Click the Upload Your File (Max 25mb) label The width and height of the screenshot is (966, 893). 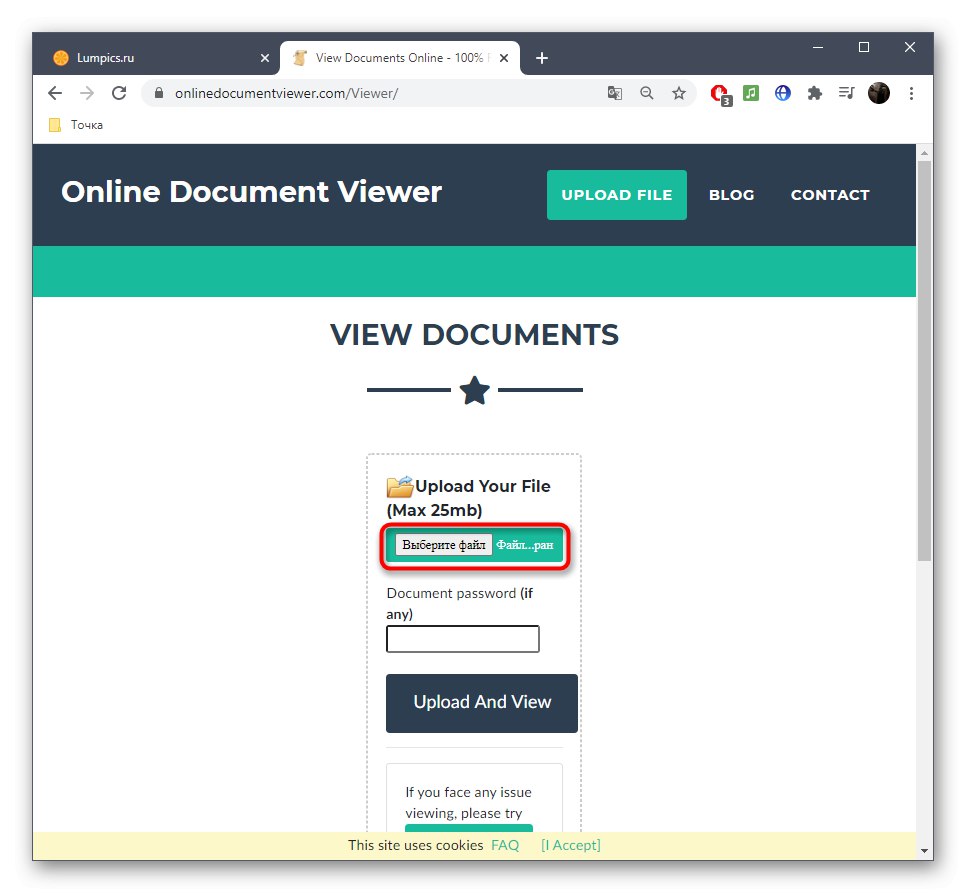pos(469,498)
